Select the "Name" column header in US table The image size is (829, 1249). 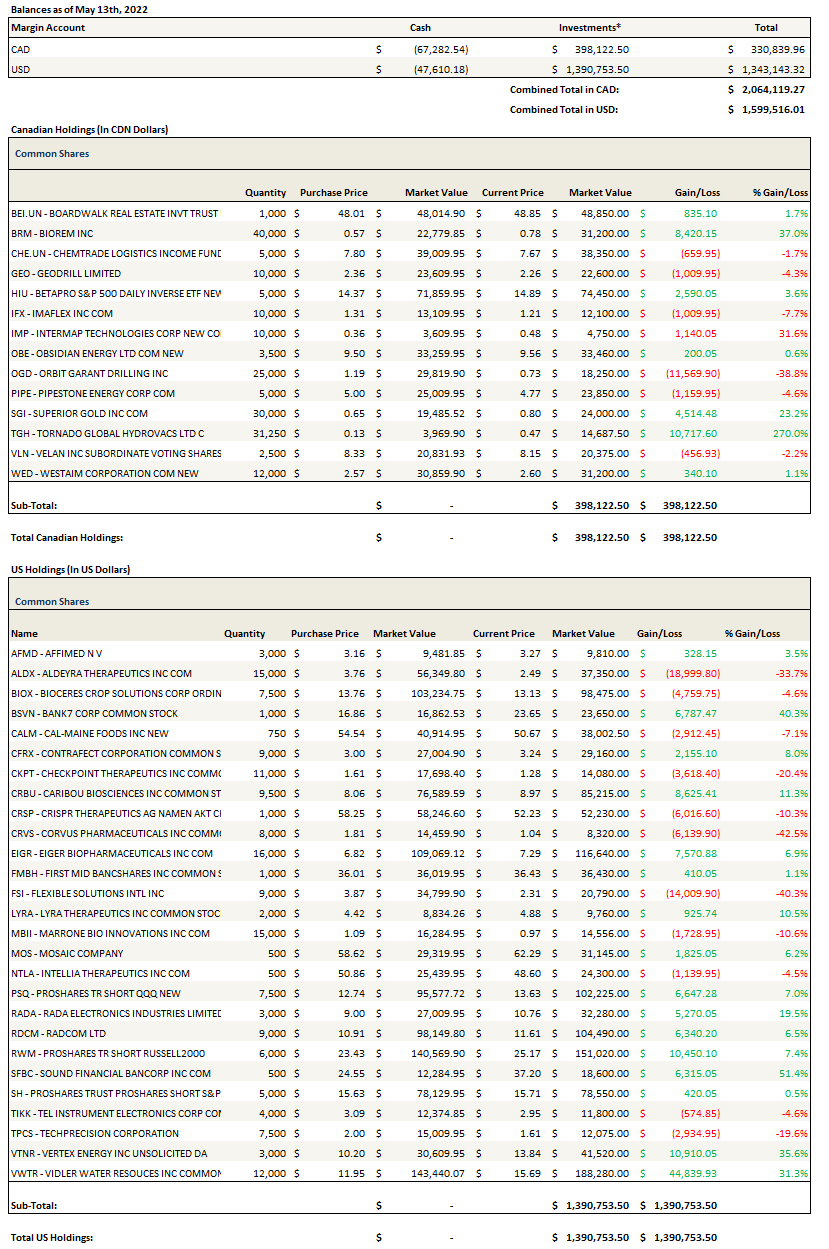click(x=24, y=634)
